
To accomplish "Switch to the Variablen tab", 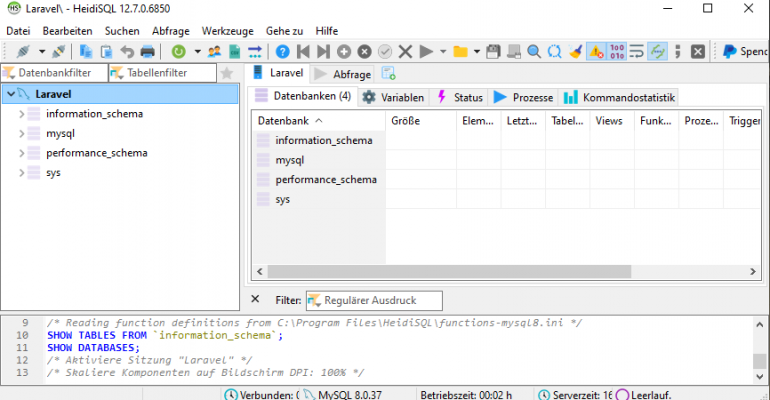I will point(394,97).
